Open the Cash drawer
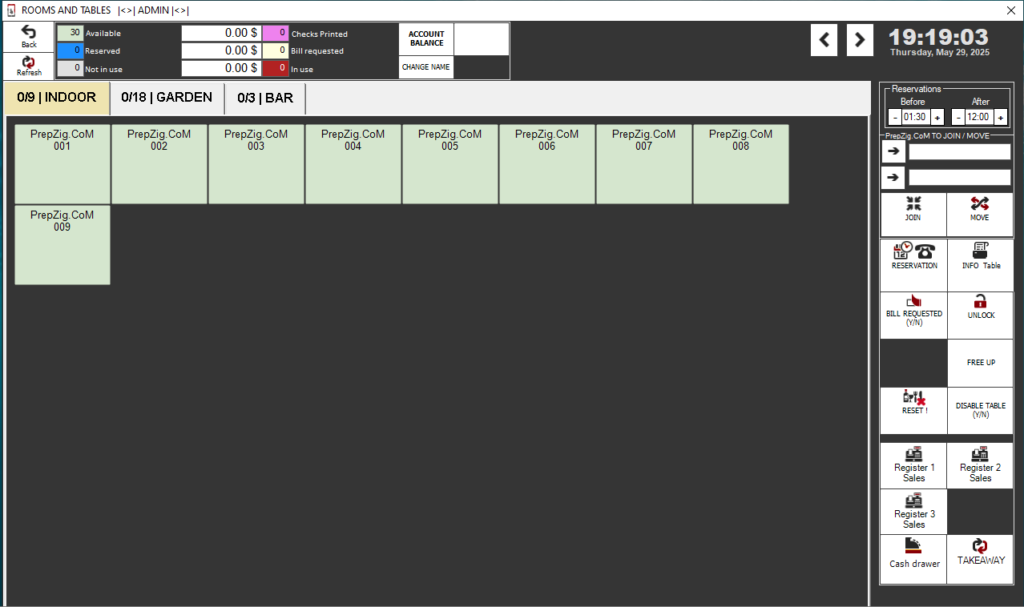Viewport: 1024px width, 607px height. [x=914, y=559]
